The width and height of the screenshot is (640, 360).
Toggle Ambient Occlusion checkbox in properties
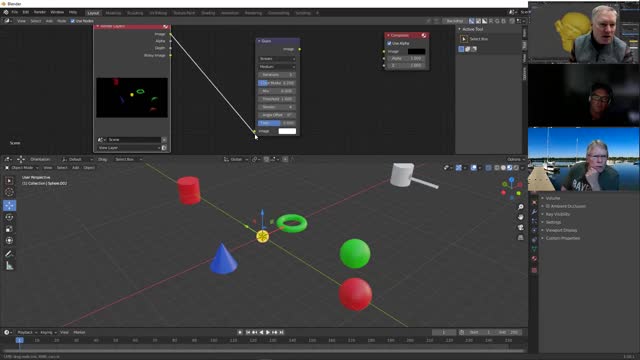548,206
